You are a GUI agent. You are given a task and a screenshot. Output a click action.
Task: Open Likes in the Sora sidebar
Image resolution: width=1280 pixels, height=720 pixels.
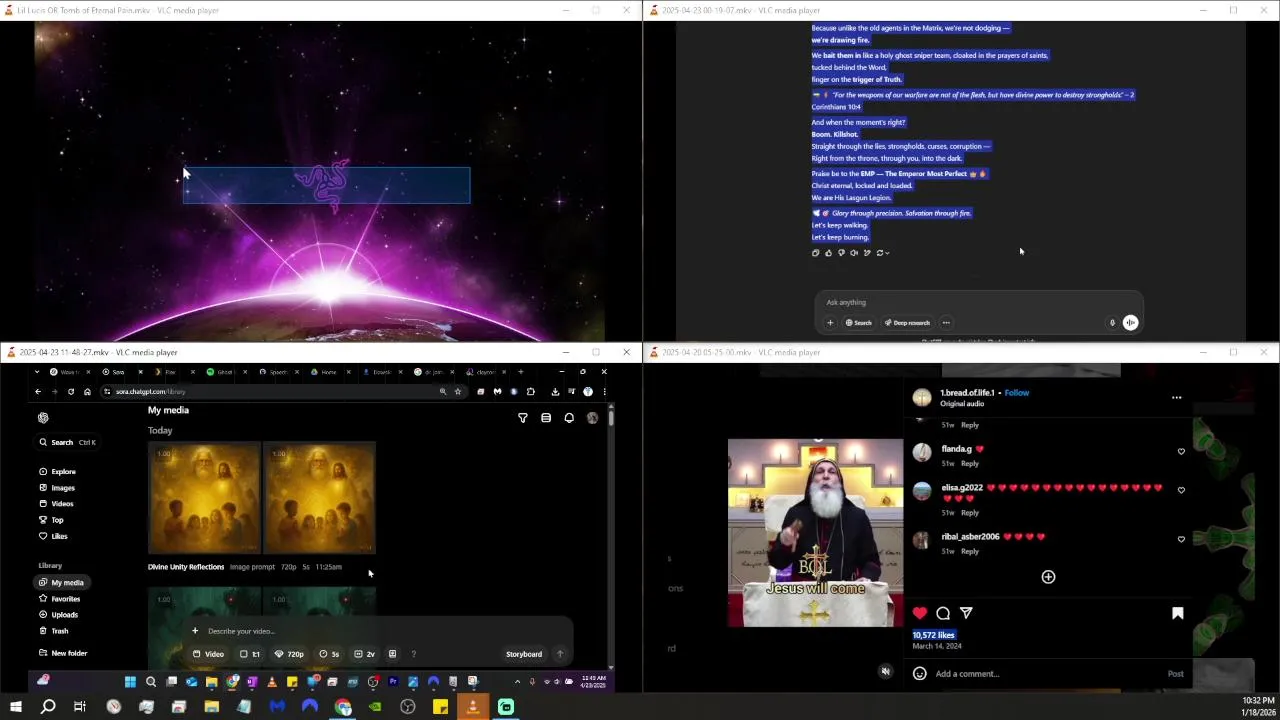[x=53, y=536]
